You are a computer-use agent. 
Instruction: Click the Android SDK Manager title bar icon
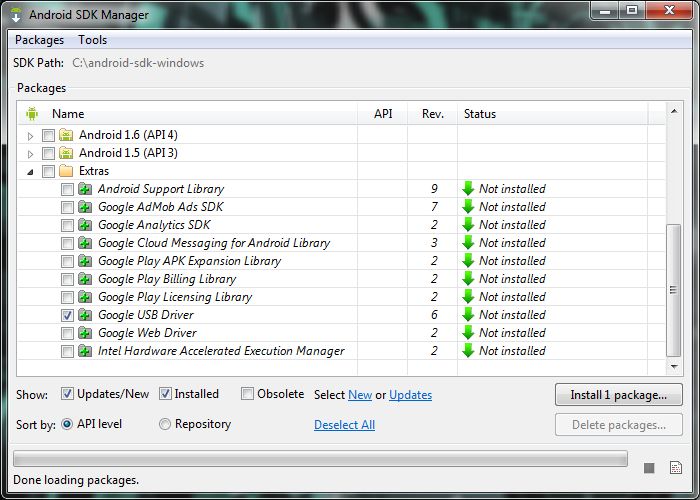click(16, 14)
